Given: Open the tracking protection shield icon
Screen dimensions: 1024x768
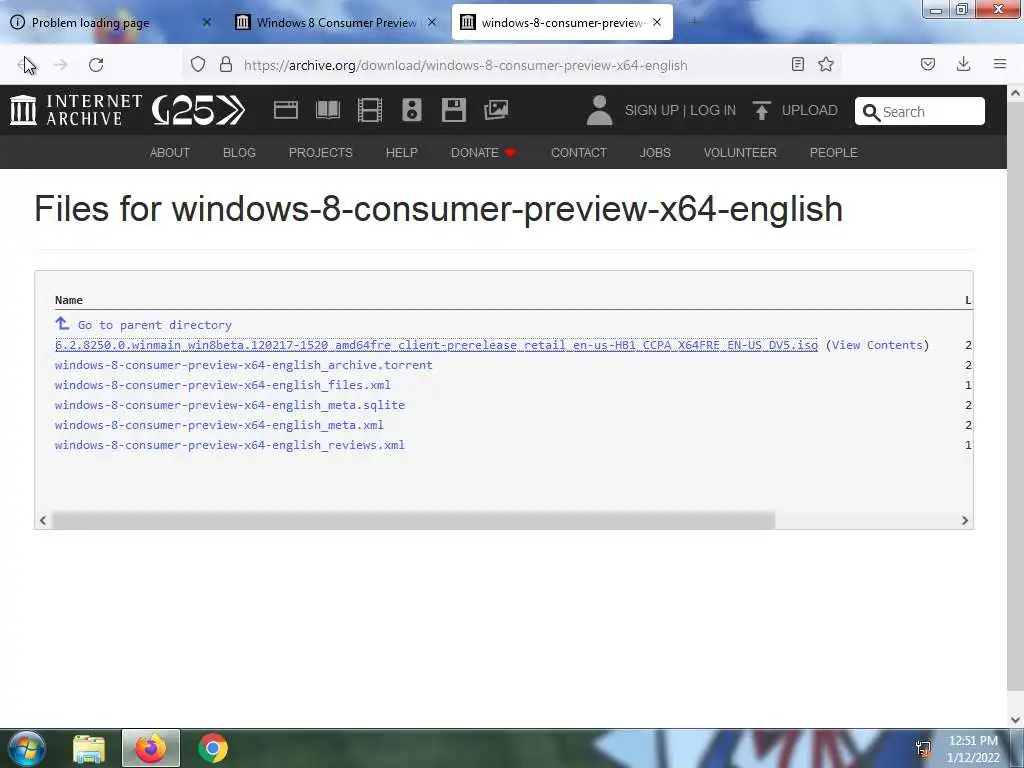Looking at the screenshot, I should [198, 64].
